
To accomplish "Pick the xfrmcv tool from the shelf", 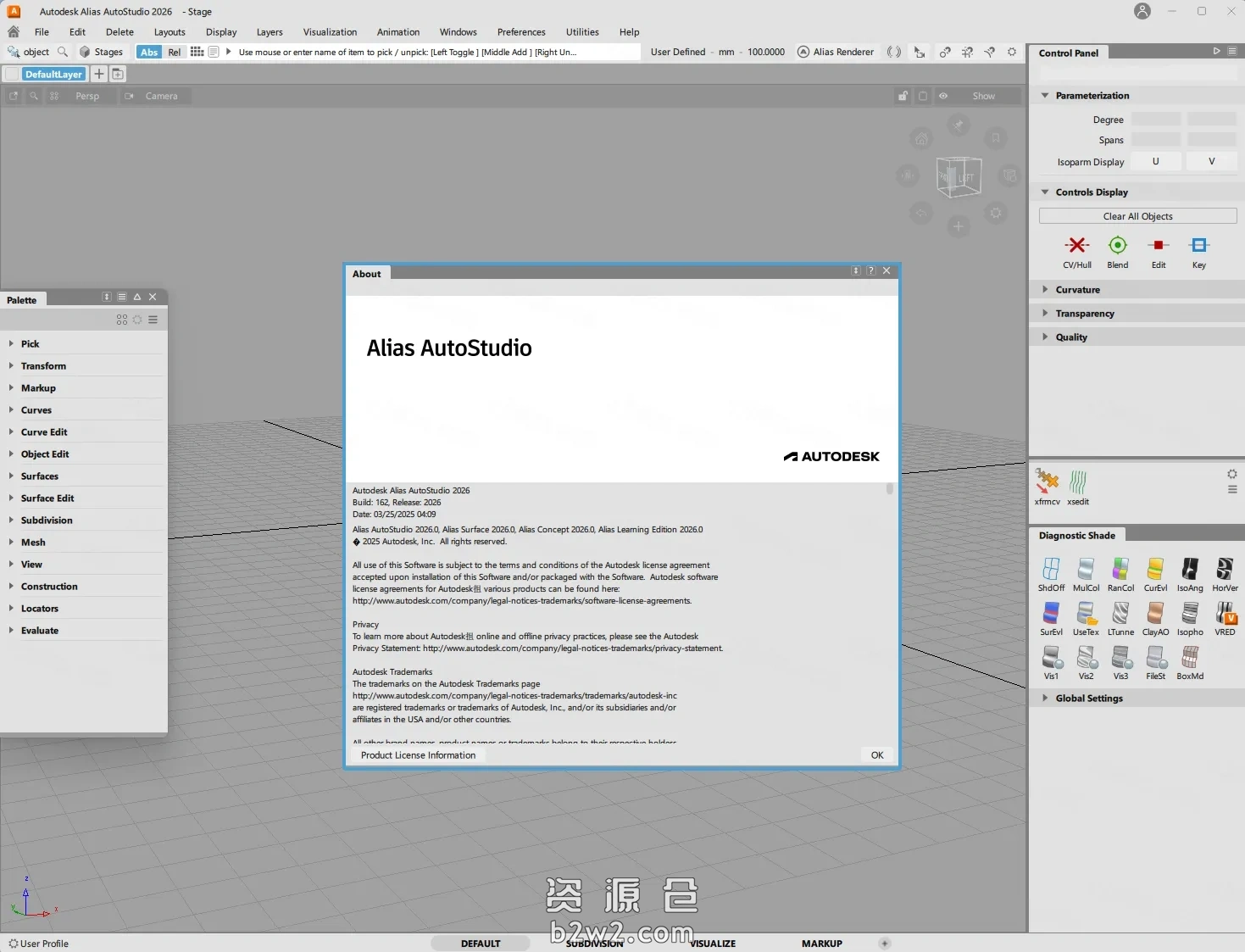I will 1047,482.
